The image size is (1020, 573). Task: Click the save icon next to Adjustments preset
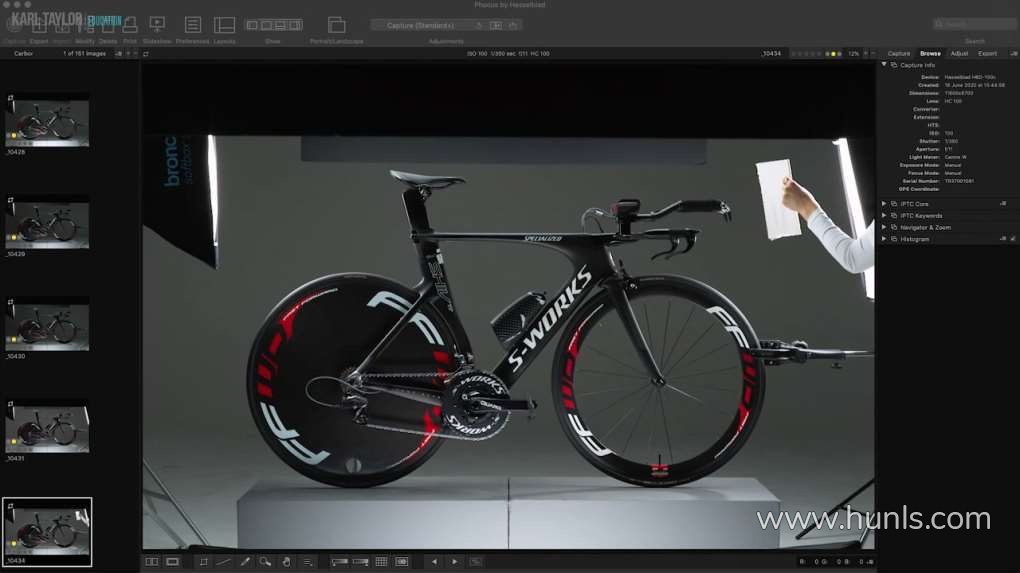pyautogui.click(x=479, y=25)
